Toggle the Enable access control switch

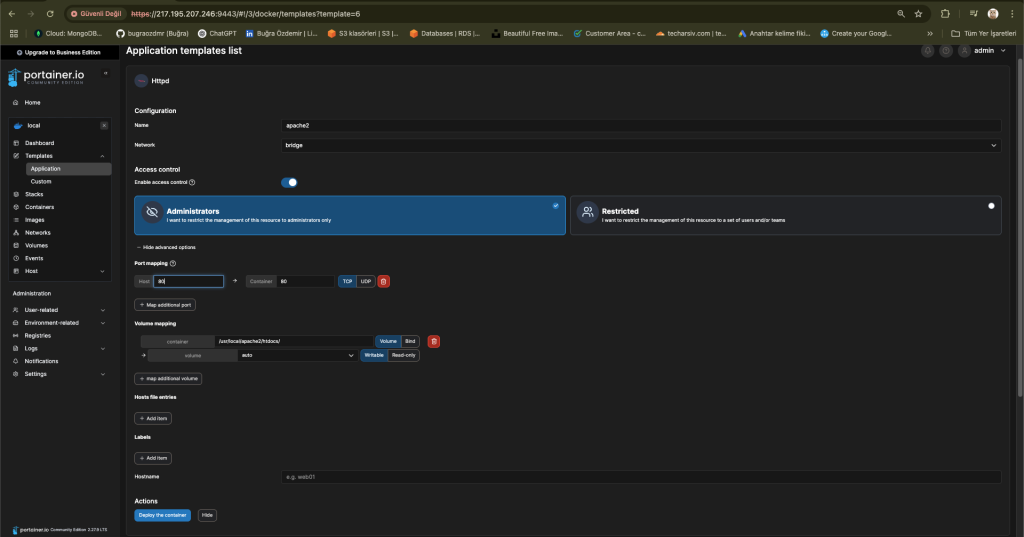point(289,182)
